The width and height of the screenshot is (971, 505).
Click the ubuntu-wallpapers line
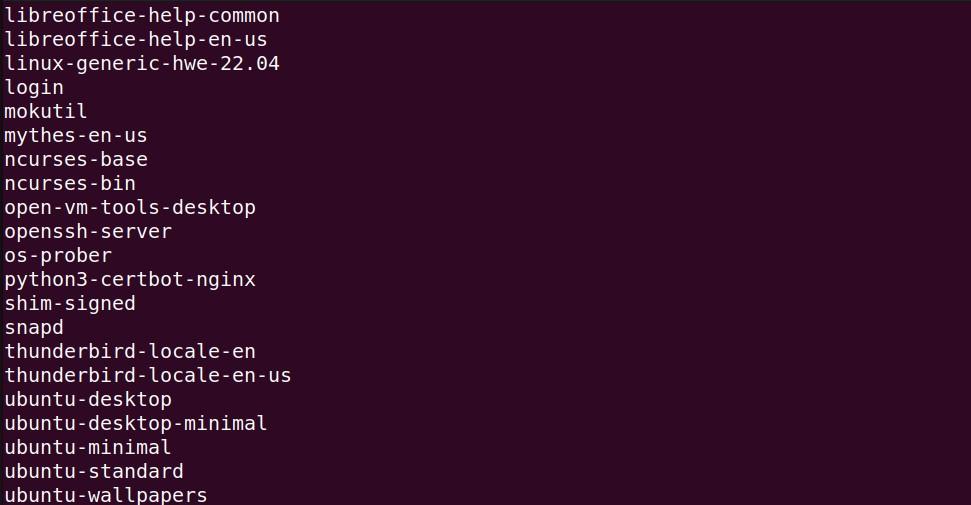pyautogui.click(x=106, y=495)
